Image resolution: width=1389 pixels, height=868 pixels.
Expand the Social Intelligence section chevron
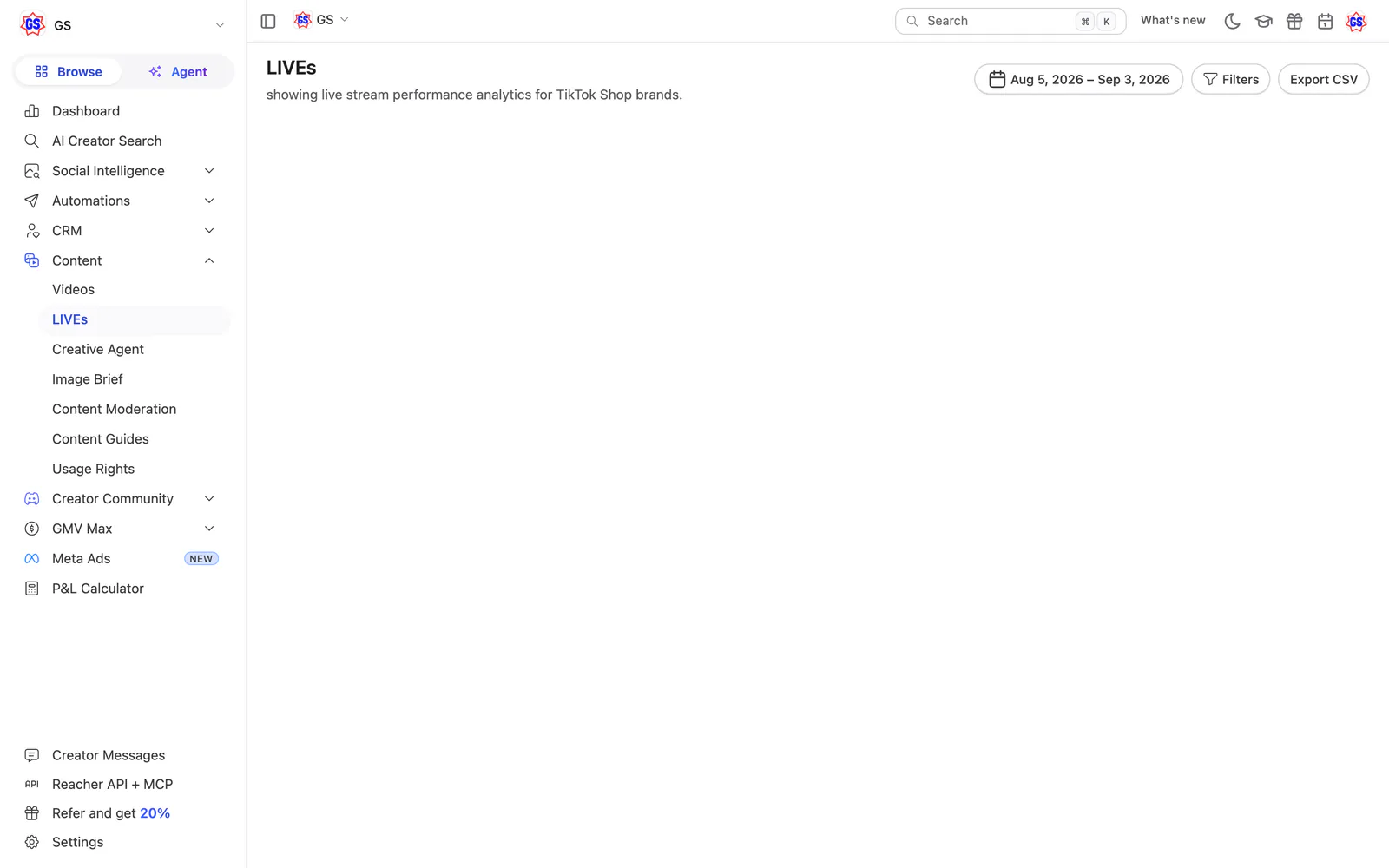click(x=209, y=171)
